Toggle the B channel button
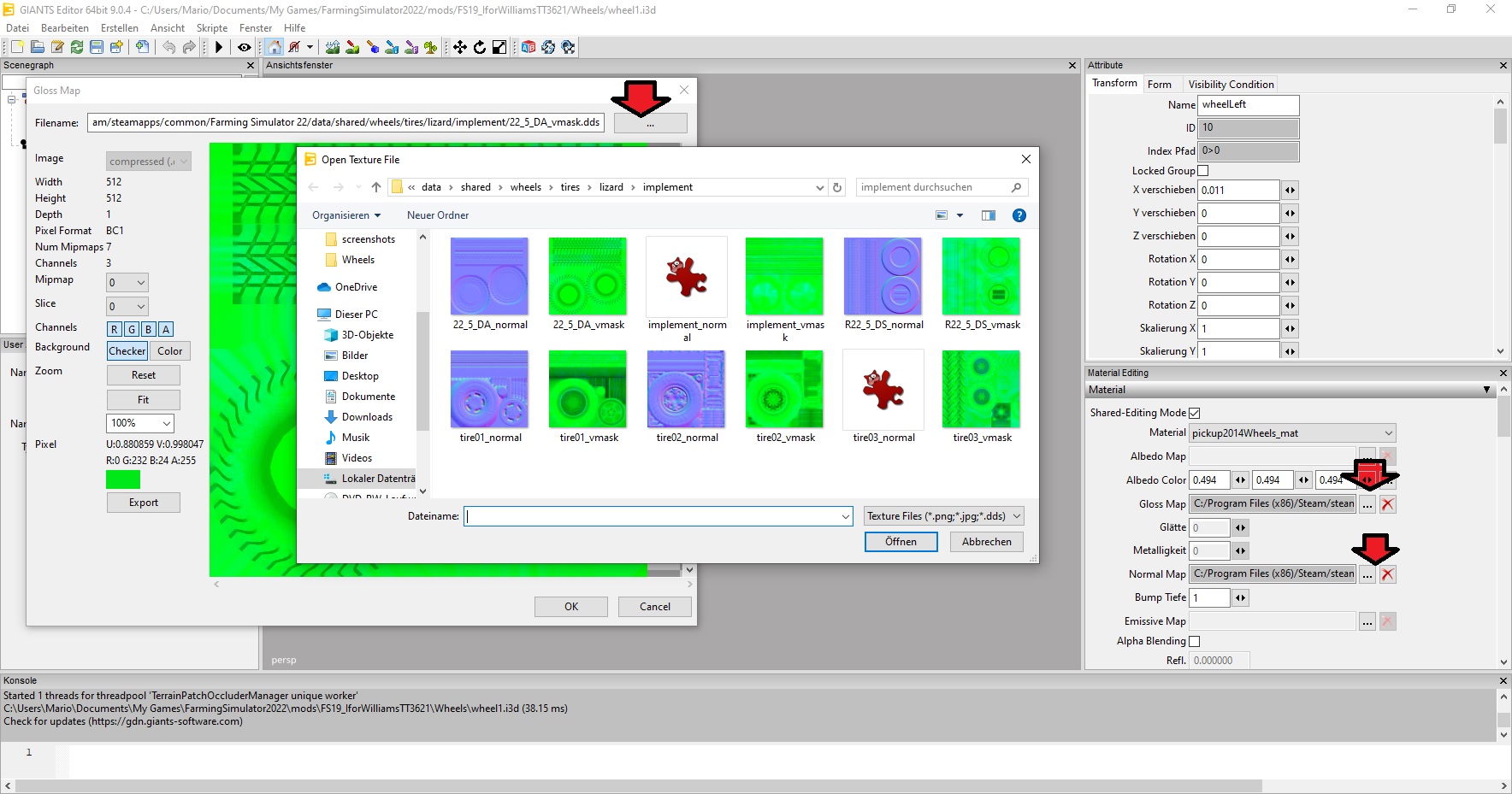The image size is (1512, 794). click(x=149, y=329)
